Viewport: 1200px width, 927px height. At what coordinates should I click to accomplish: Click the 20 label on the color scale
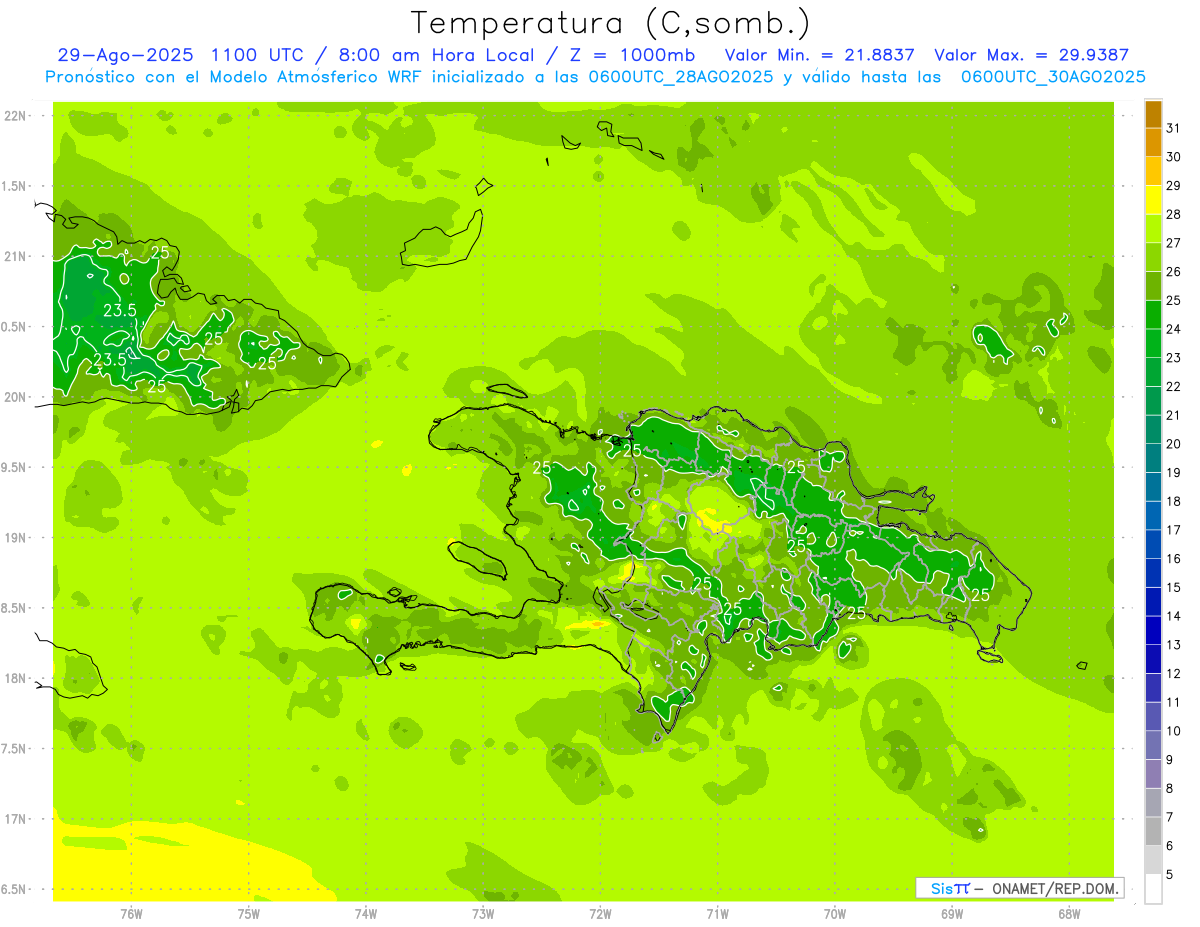pos(1174,444)
